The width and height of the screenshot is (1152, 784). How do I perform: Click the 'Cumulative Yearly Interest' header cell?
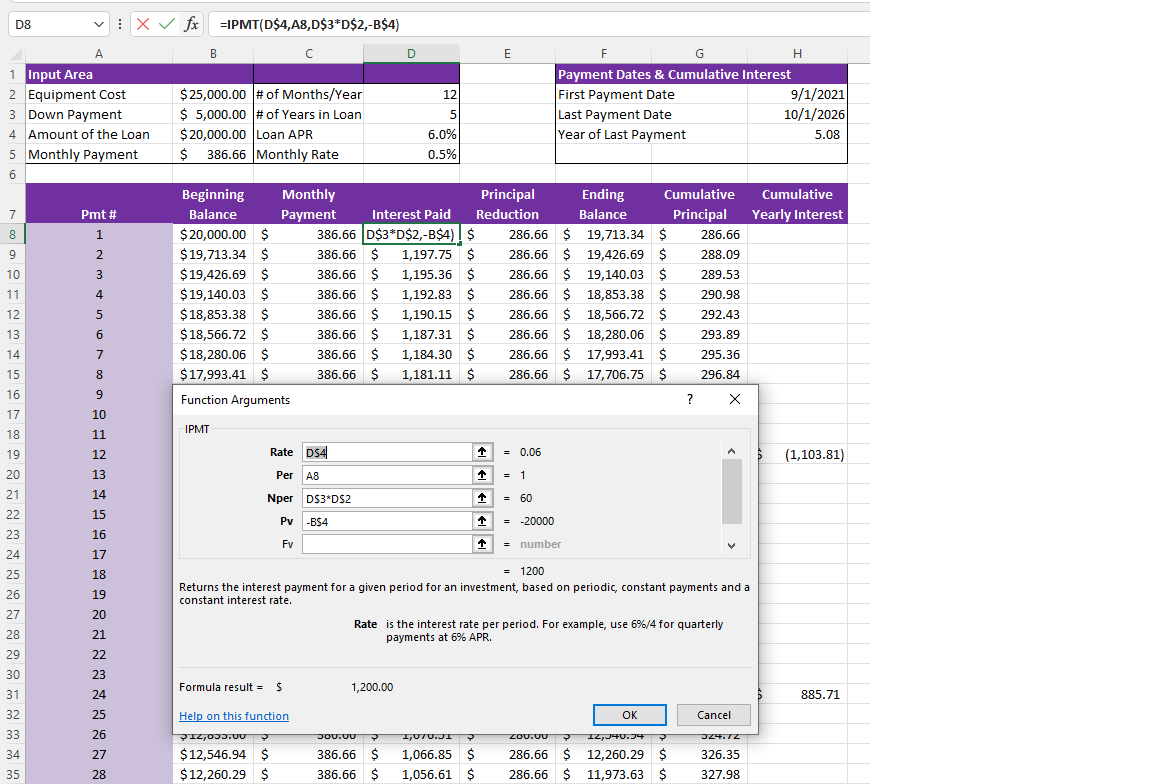pyautogui.click(x=797, y=204)
